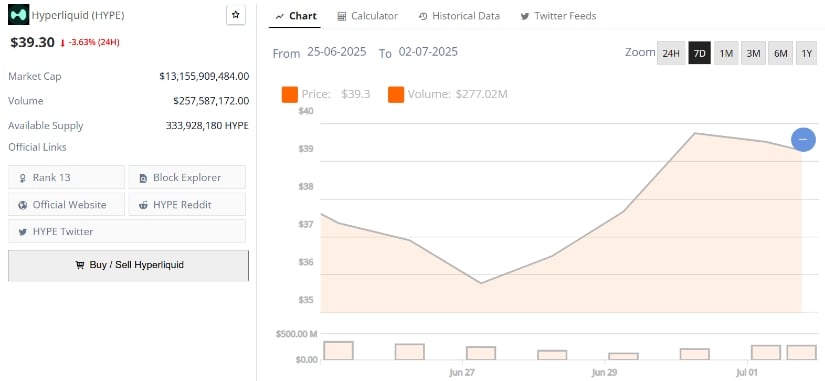Click the $39.30 price value
The width and height of the screenshot is (825, 381).
pos(32,43)
